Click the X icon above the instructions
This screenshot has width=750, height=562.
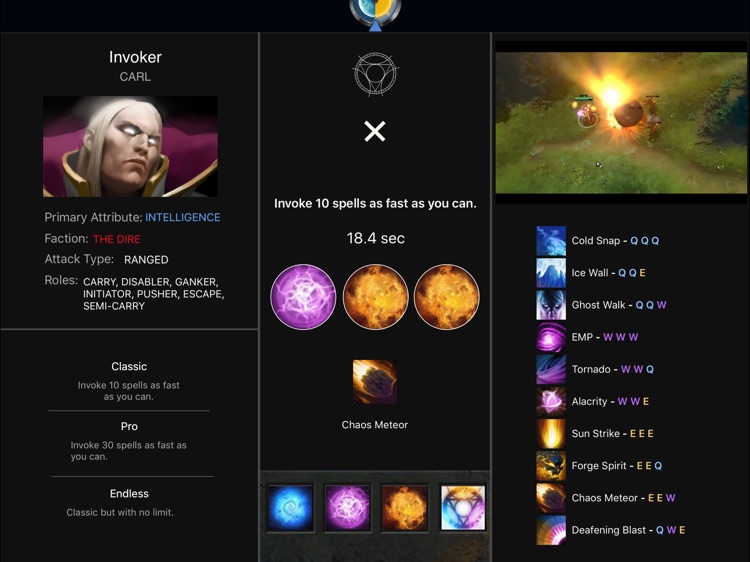pyautogui.click(x=375, y=131)
